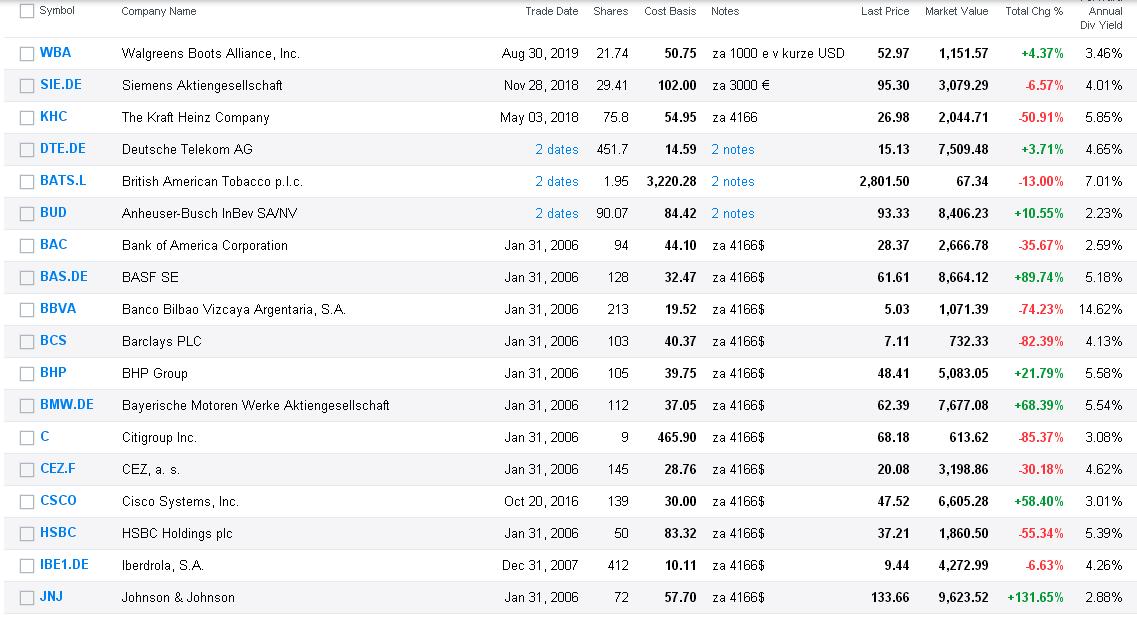Expand 2 dates for British American Tobacco
Screen dimensions: 1137x617
[557, 181]
